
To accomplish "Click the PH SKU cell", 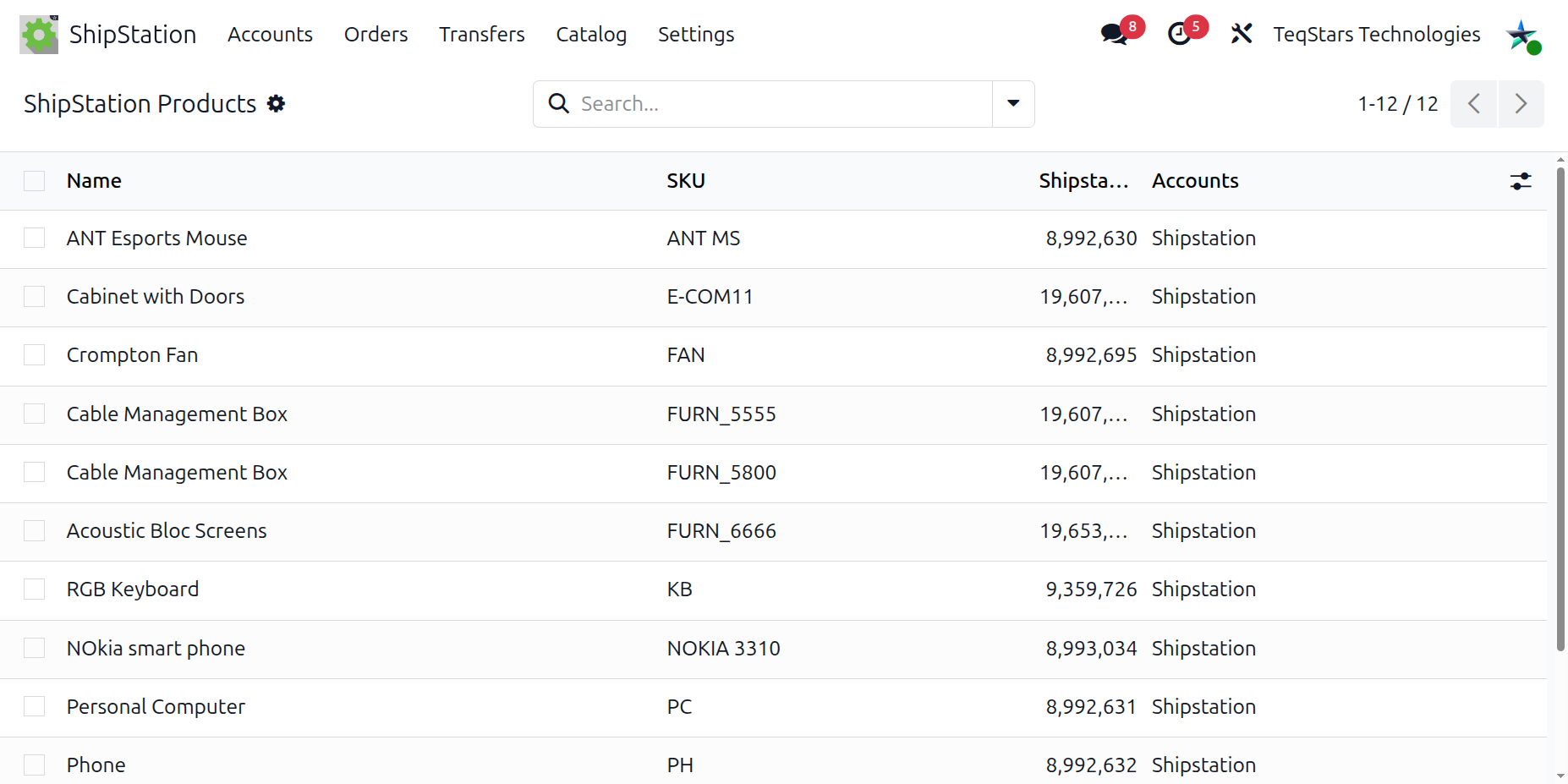I will coord(680,765).
